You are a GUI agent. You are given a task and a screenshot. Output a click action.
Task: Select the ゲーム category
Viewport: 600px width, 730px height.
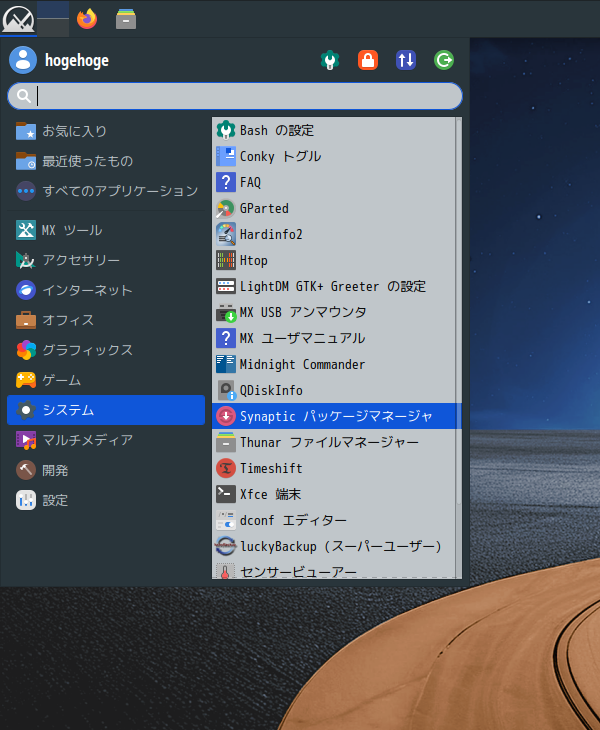point(106,380)
